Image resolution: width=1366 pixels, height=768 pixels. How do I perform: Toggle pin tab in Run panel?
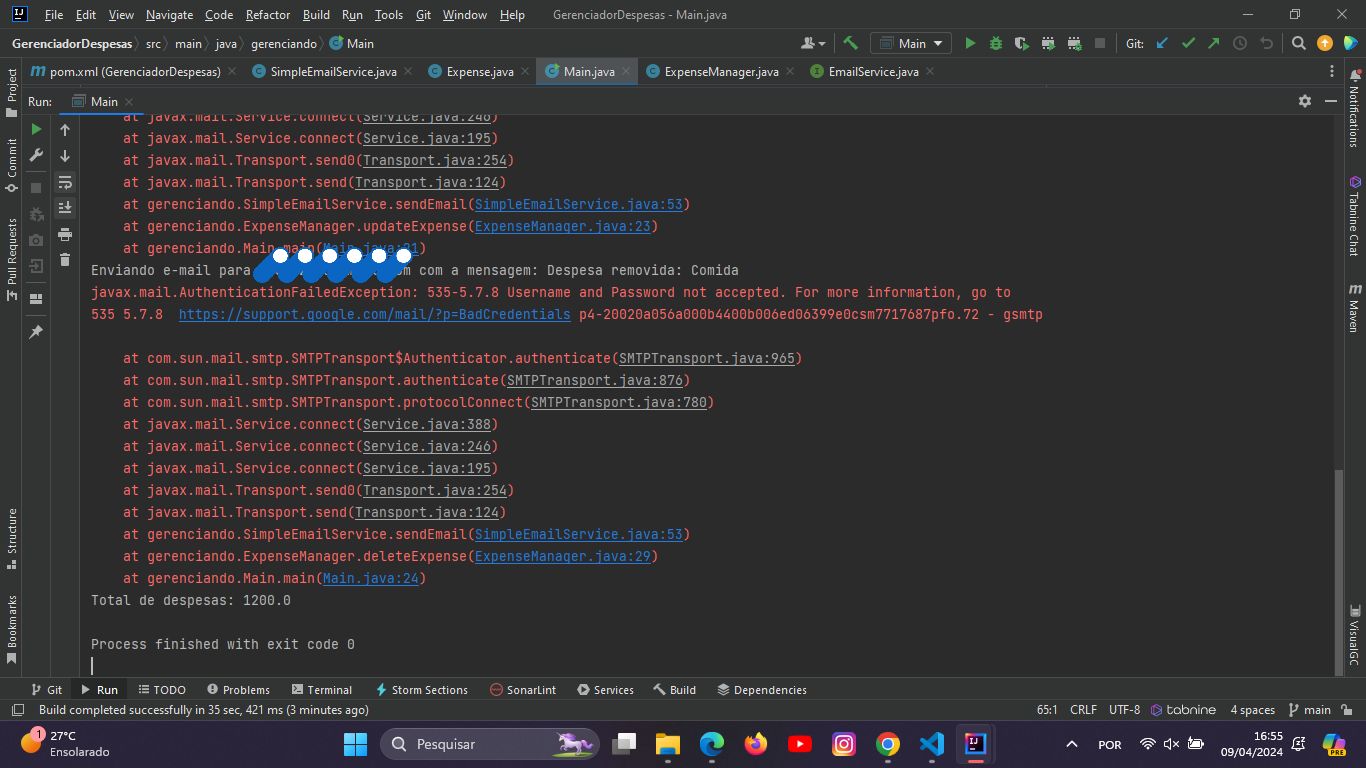[x=36, y=331]
